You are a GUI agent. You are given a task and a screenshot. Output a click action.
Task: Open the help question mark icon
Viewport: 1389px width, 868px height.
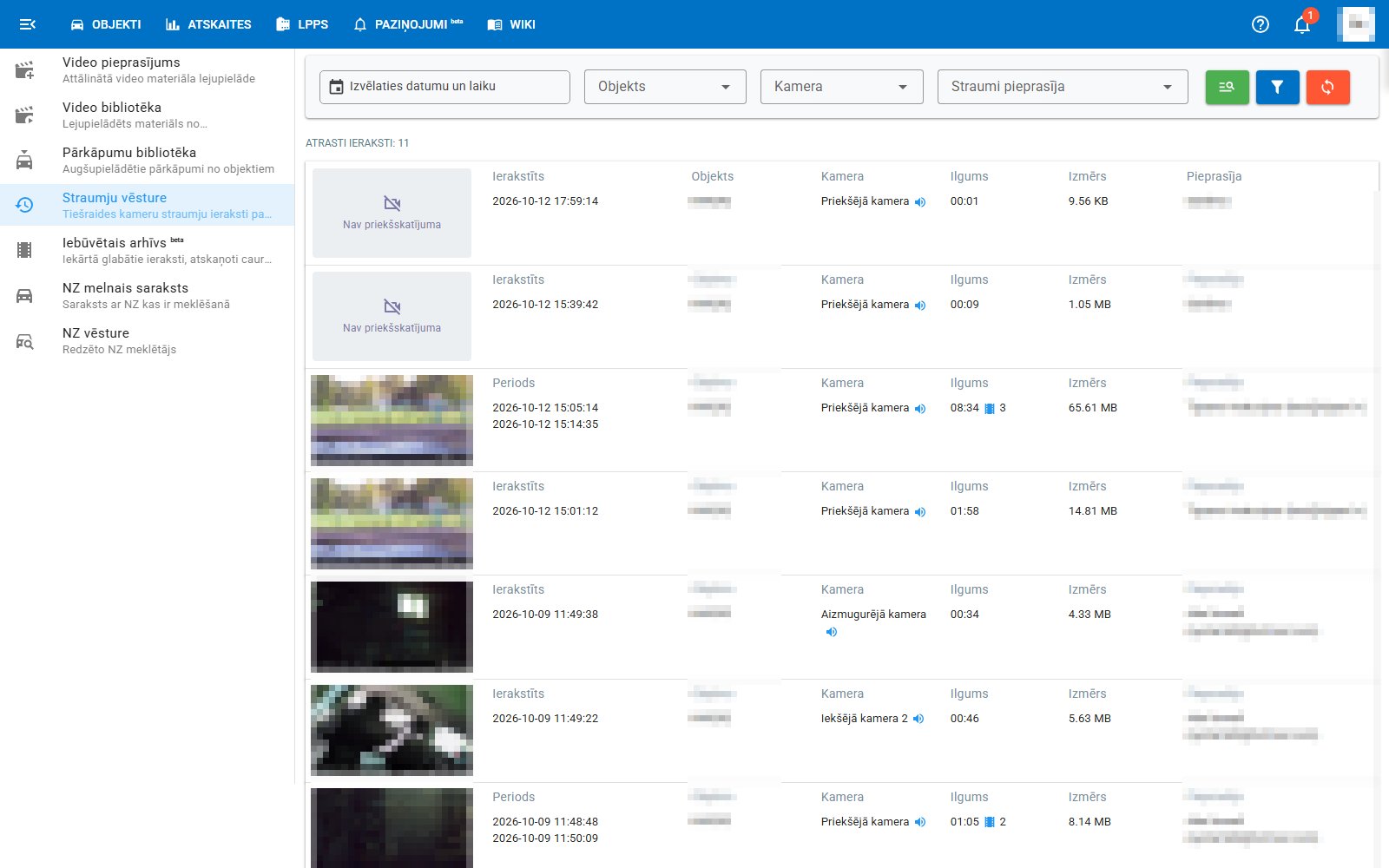(1261, 24)
